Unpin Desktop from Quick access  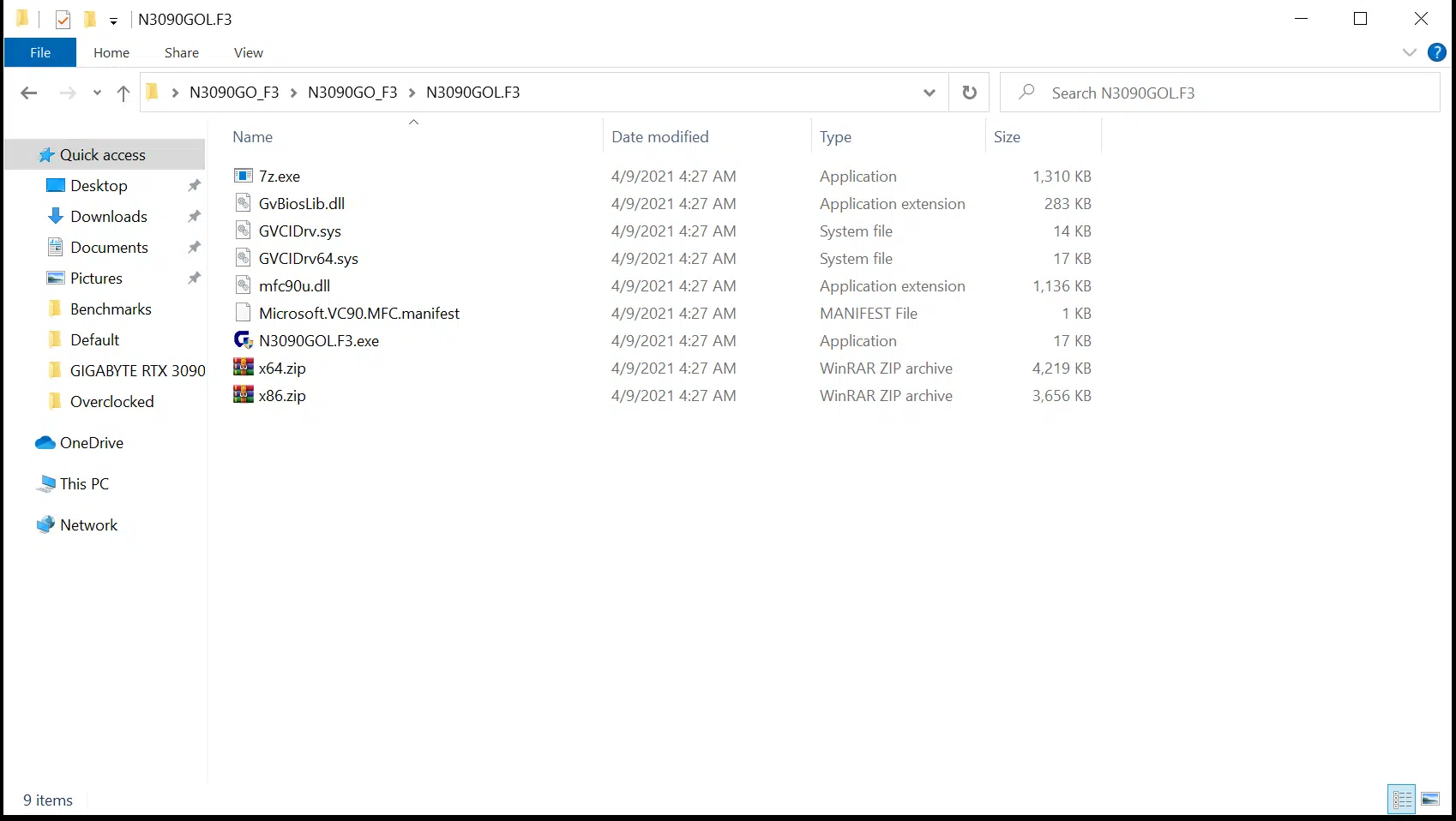pyautogui.click(x=195, y=185)
